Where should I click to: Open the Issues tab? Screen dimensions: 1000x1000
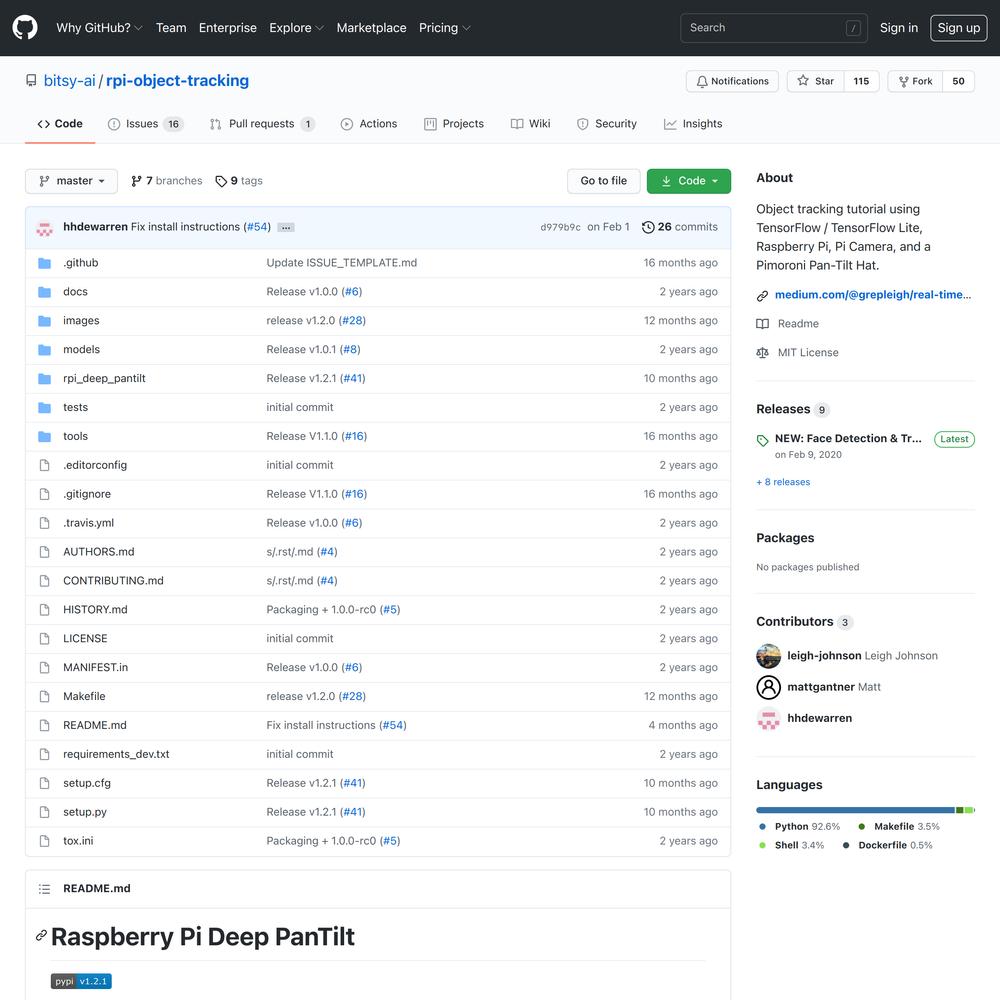coord(145,124)
